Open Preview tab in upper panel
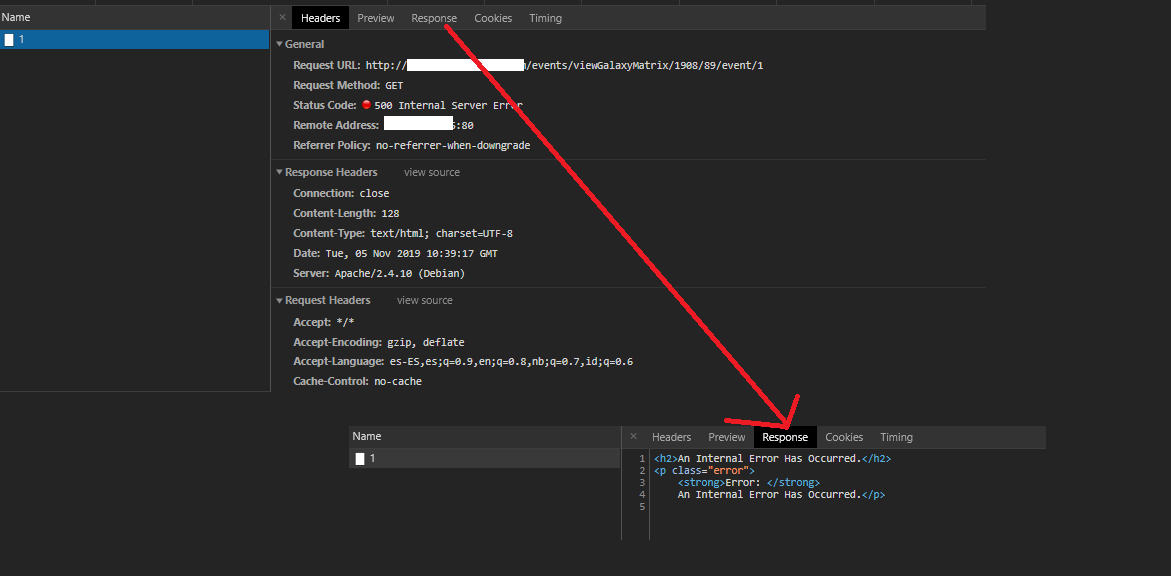 click(x=376, y=18)
